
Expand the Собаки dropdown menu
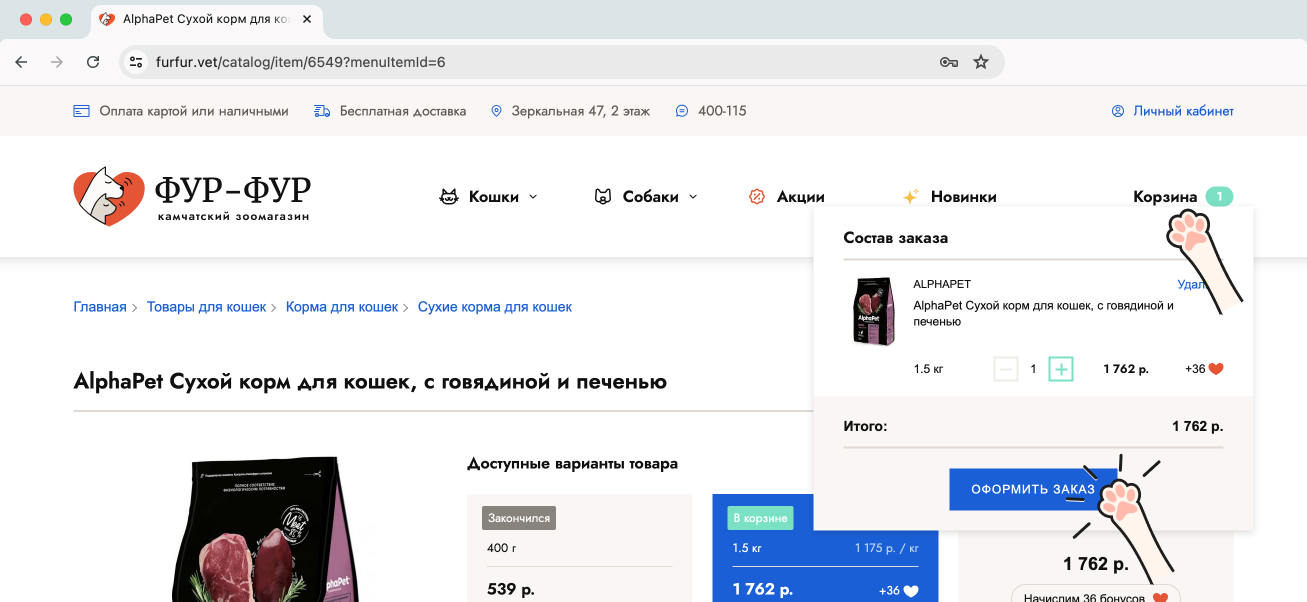click(x=646, y=197)
